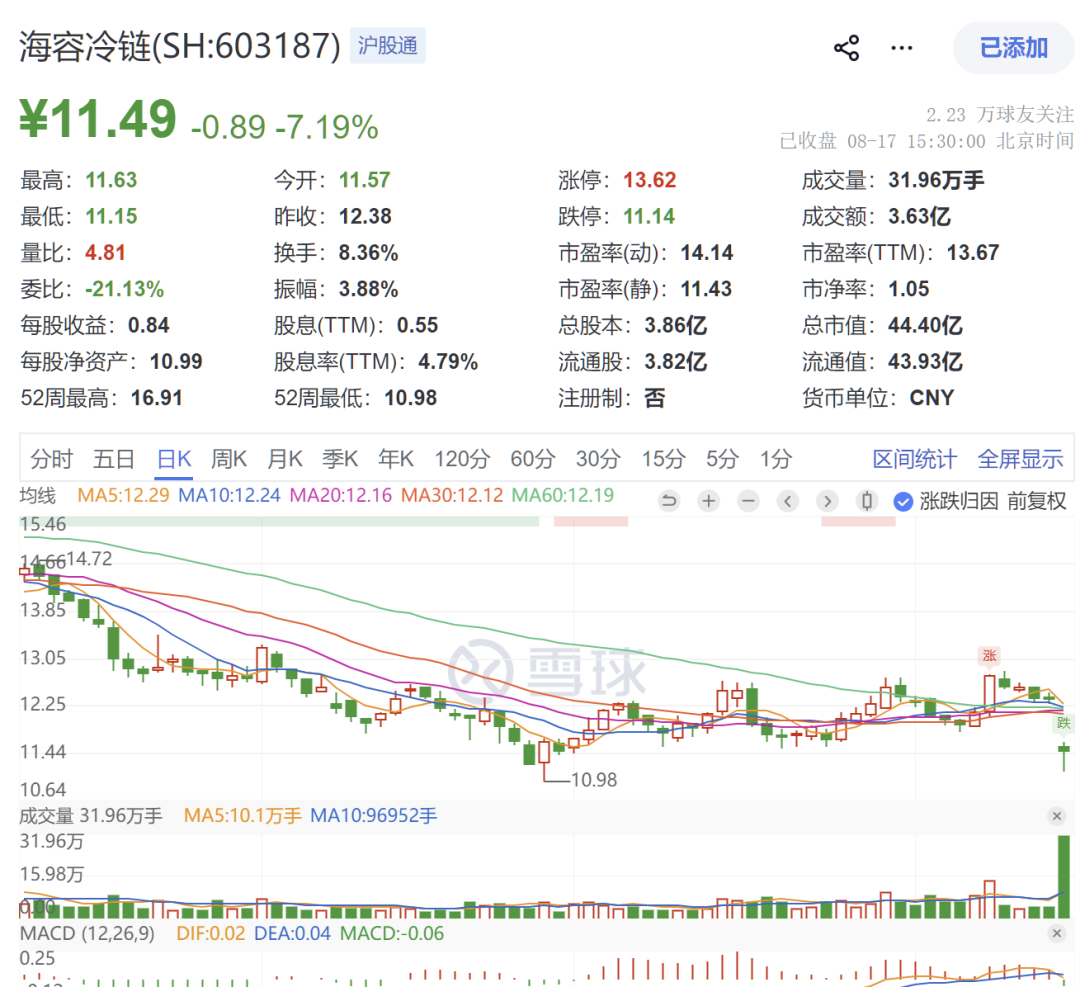Click the 股息率(TTM) value 4.79%
The width and height of the screenshot is (1080, 987).
(448, 362)
